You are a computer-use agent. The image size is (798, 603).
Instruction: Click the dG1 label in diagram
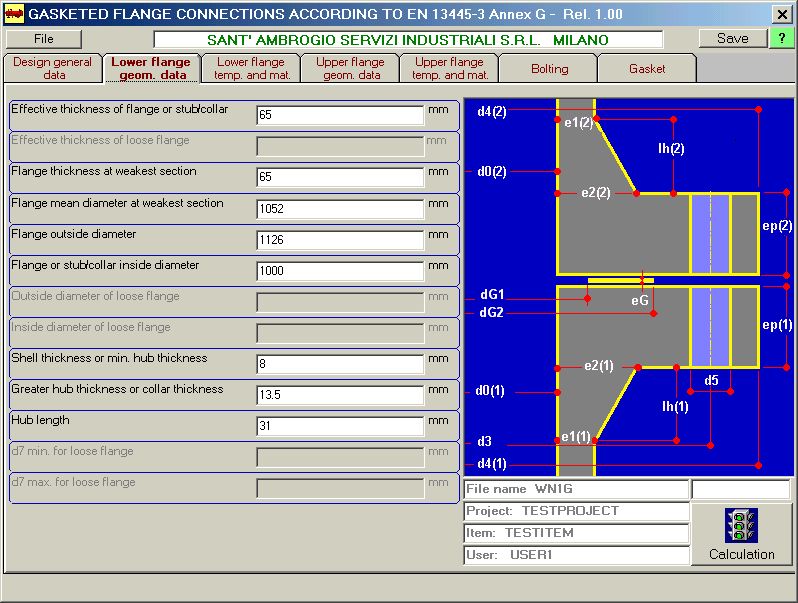pos(492,294)
